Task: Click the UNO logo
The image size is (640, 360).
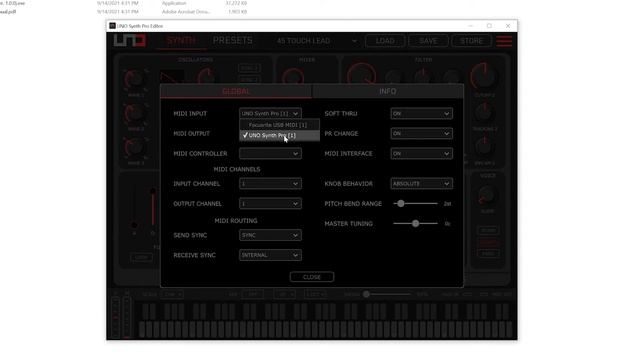Action: [129, 40]
